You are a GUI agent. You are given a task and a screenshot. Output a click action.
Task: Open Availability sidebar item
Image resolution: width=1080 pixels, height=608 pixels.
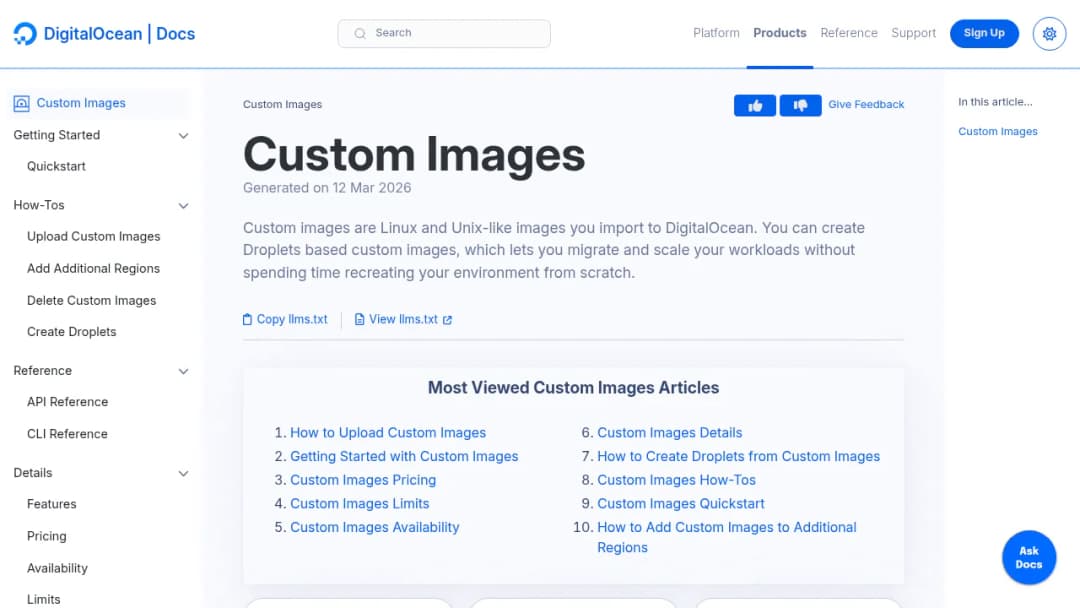pyautogui.click(x=57, y=569)
